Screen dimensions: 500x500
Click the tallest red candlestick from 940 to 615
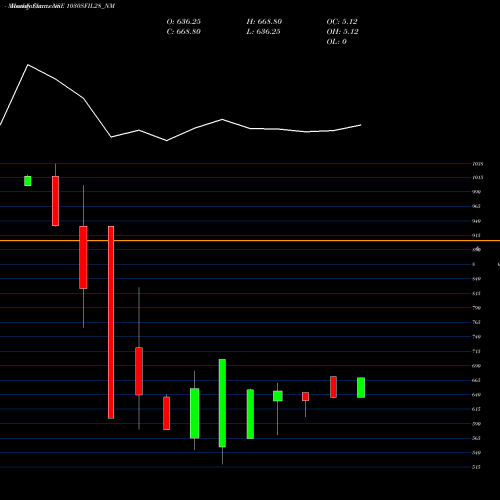pyautogui.click(x=111, y=322)
